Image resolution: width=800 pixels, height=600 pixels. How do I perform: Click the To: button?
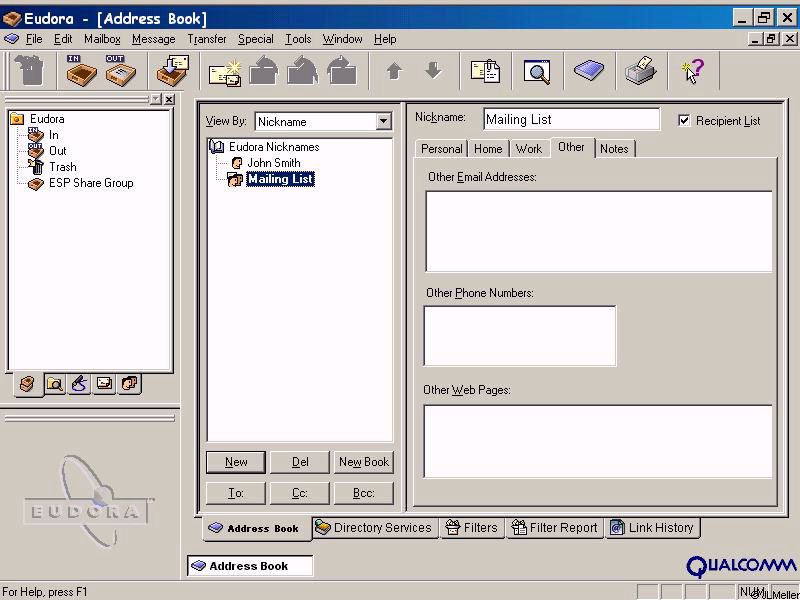(236, 493)
